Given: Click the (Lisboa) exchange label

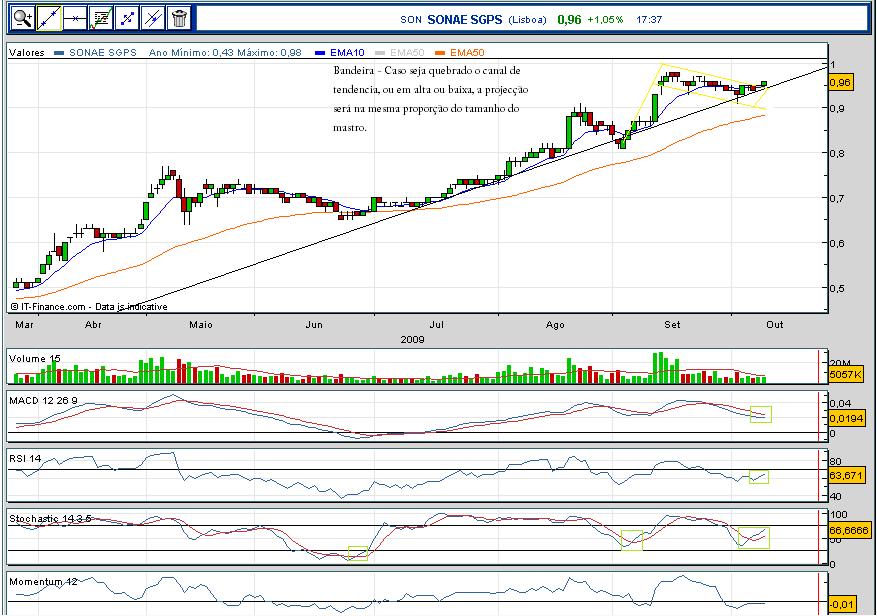Looking at the screenshot, I should 527,20.
